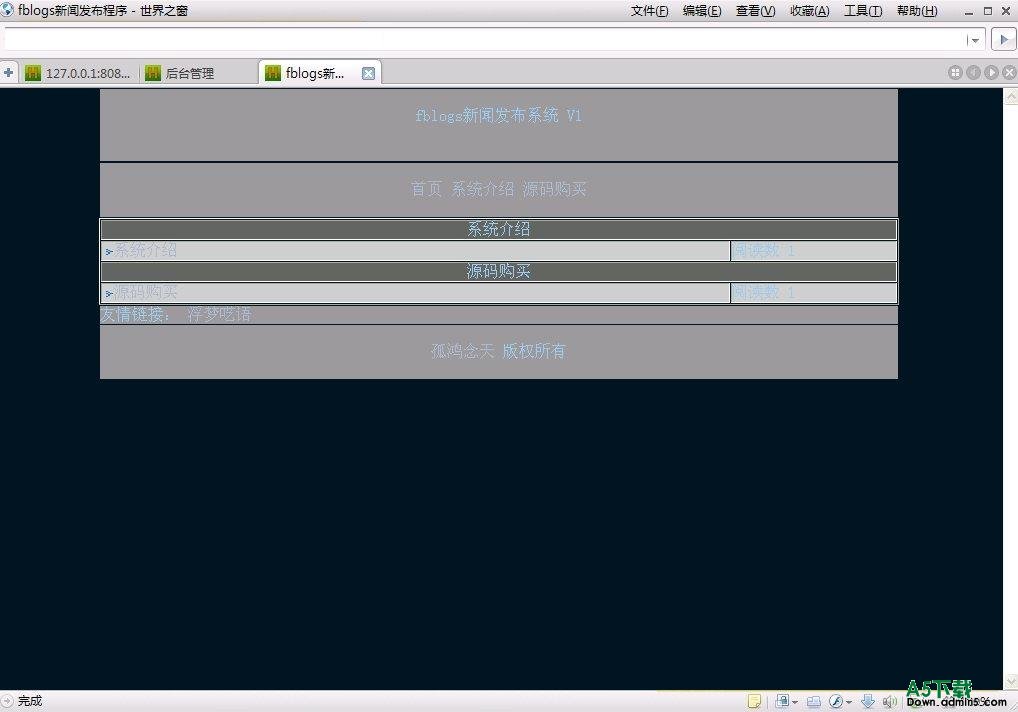Open the 文件(F) menu

pyautogui.click(x=649, y=11)
